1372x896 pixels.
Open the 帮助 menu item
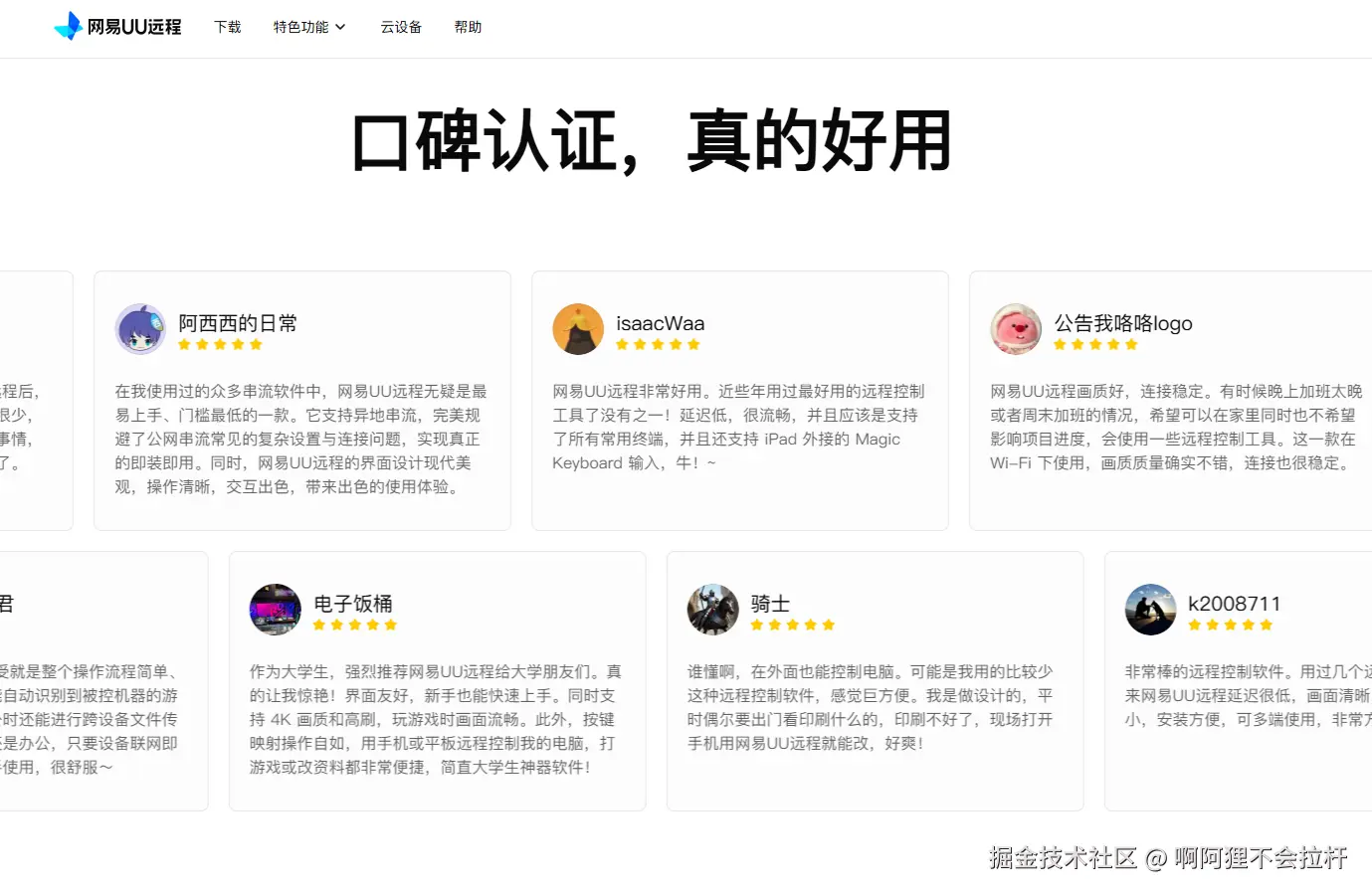click(468, 27)
